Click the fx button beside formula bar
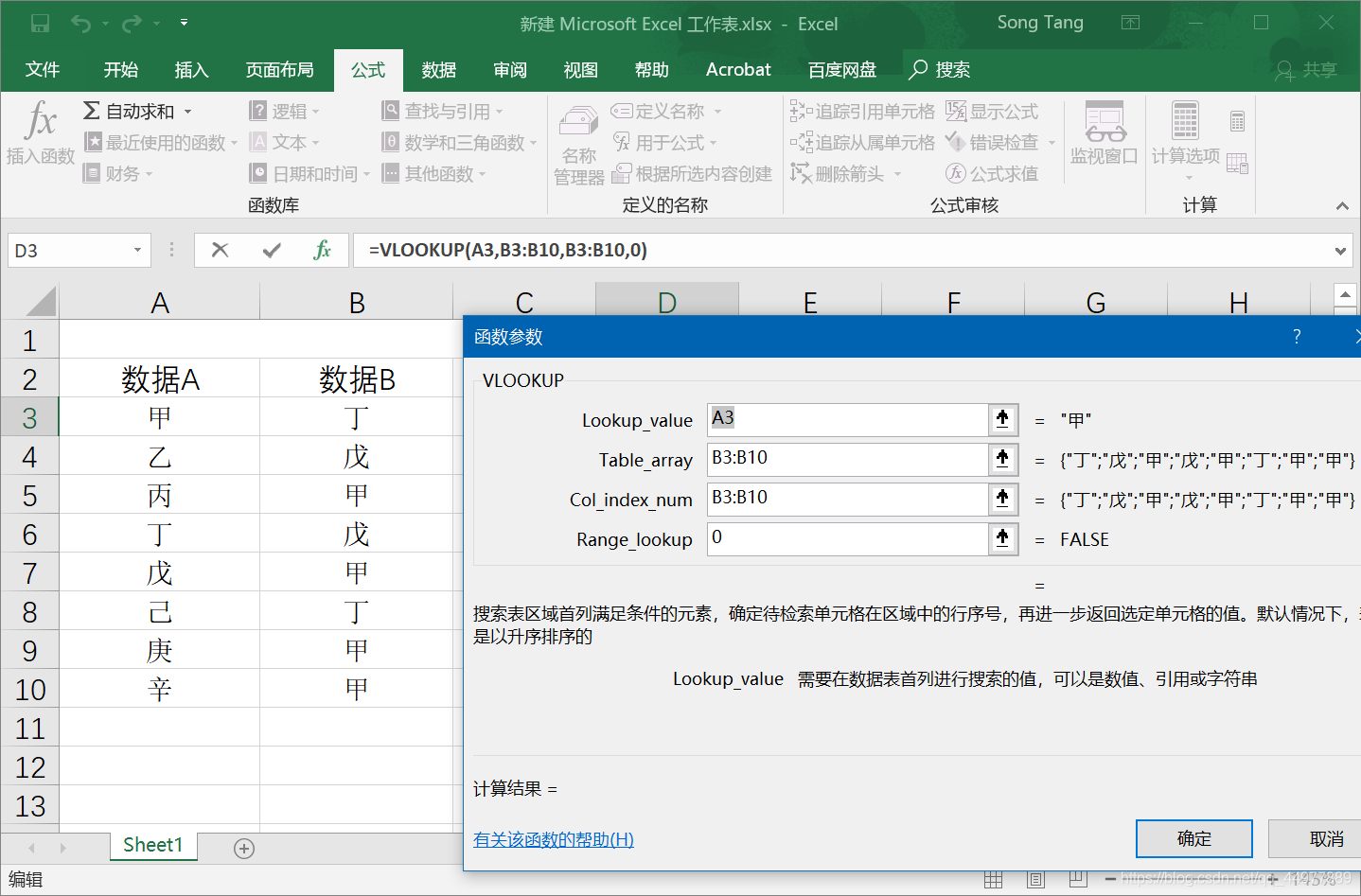Image resolution: width=1361 pixels, height=896 pixels. coord(322,250)
